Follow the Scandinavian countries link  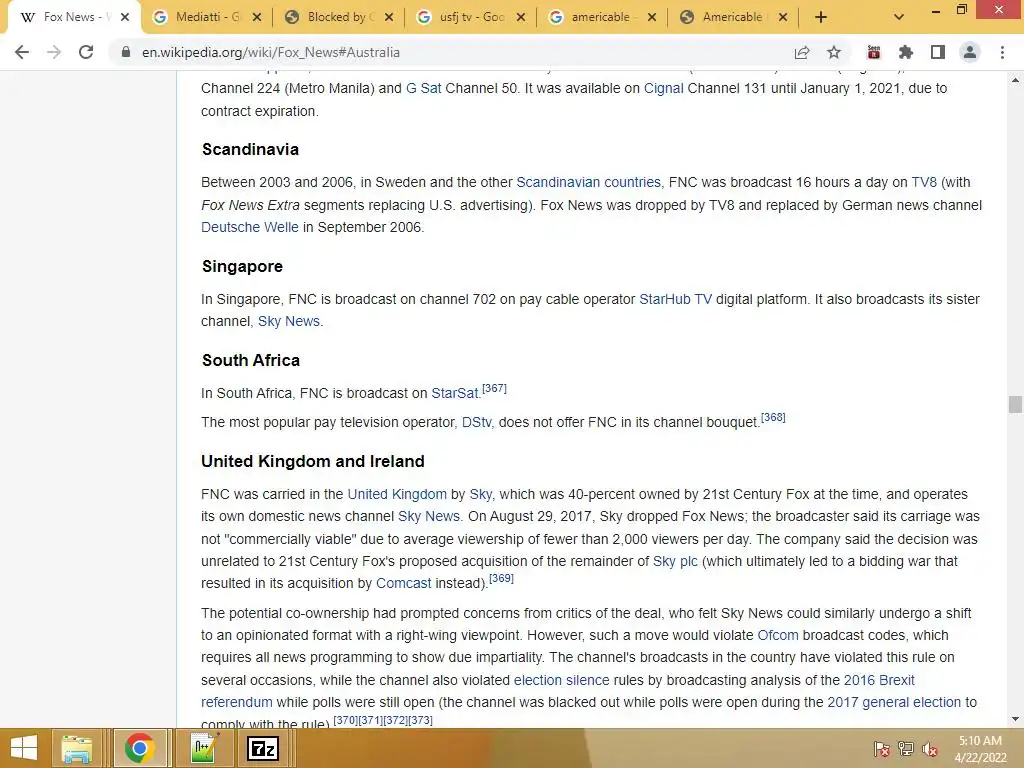pyautogui.click(x=588, y=182)
